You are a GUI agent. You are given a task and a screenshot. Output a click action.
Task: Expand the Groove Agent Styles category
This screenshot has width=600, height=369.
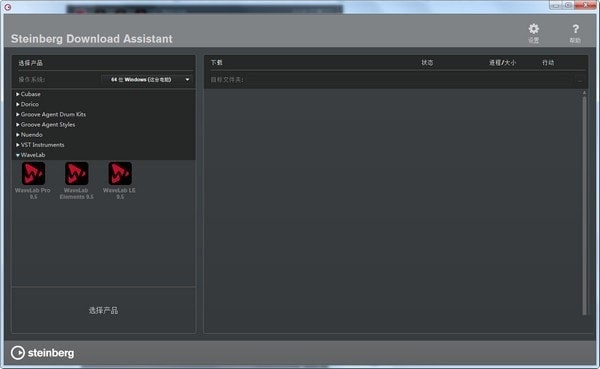pos(45,124)
